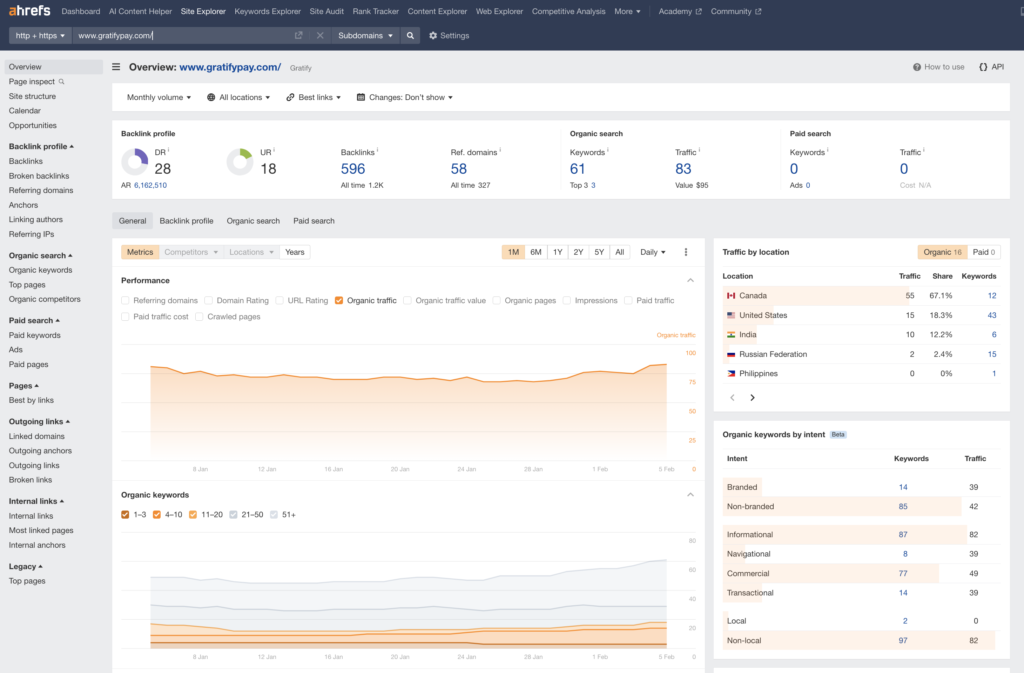Open Settings gear in search bar

click(449, 35)
